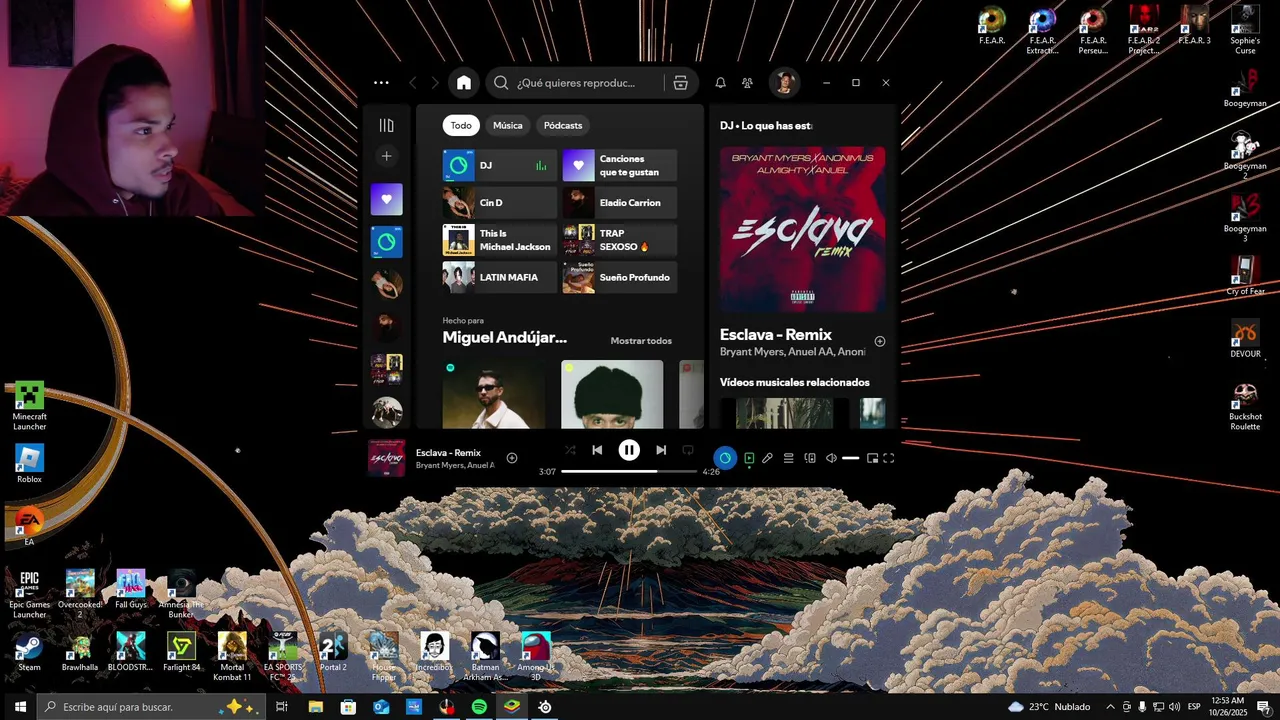Pause playback

[x=629, y=451]
